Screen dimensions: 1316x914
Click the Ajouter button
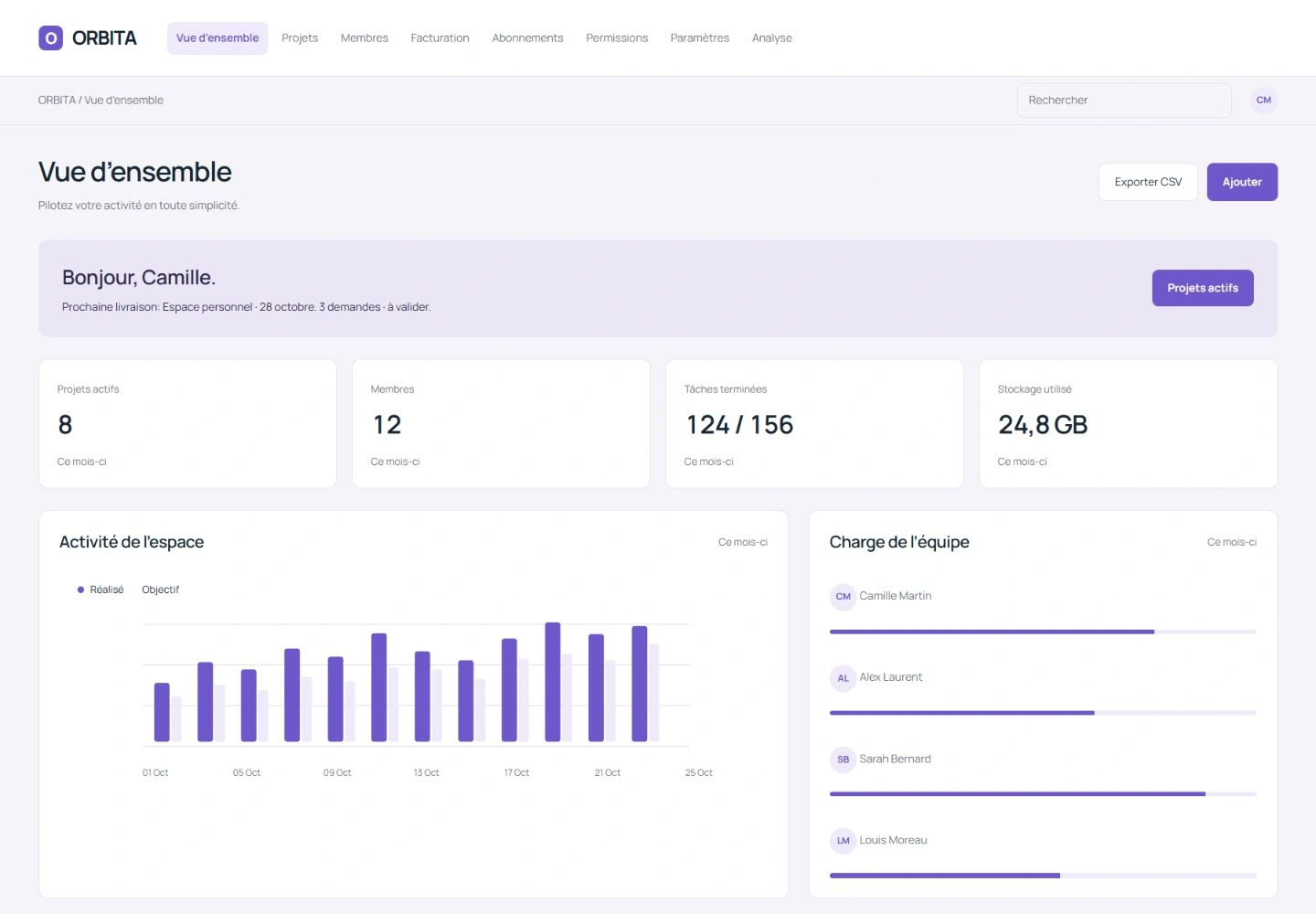pos(1242,182)
